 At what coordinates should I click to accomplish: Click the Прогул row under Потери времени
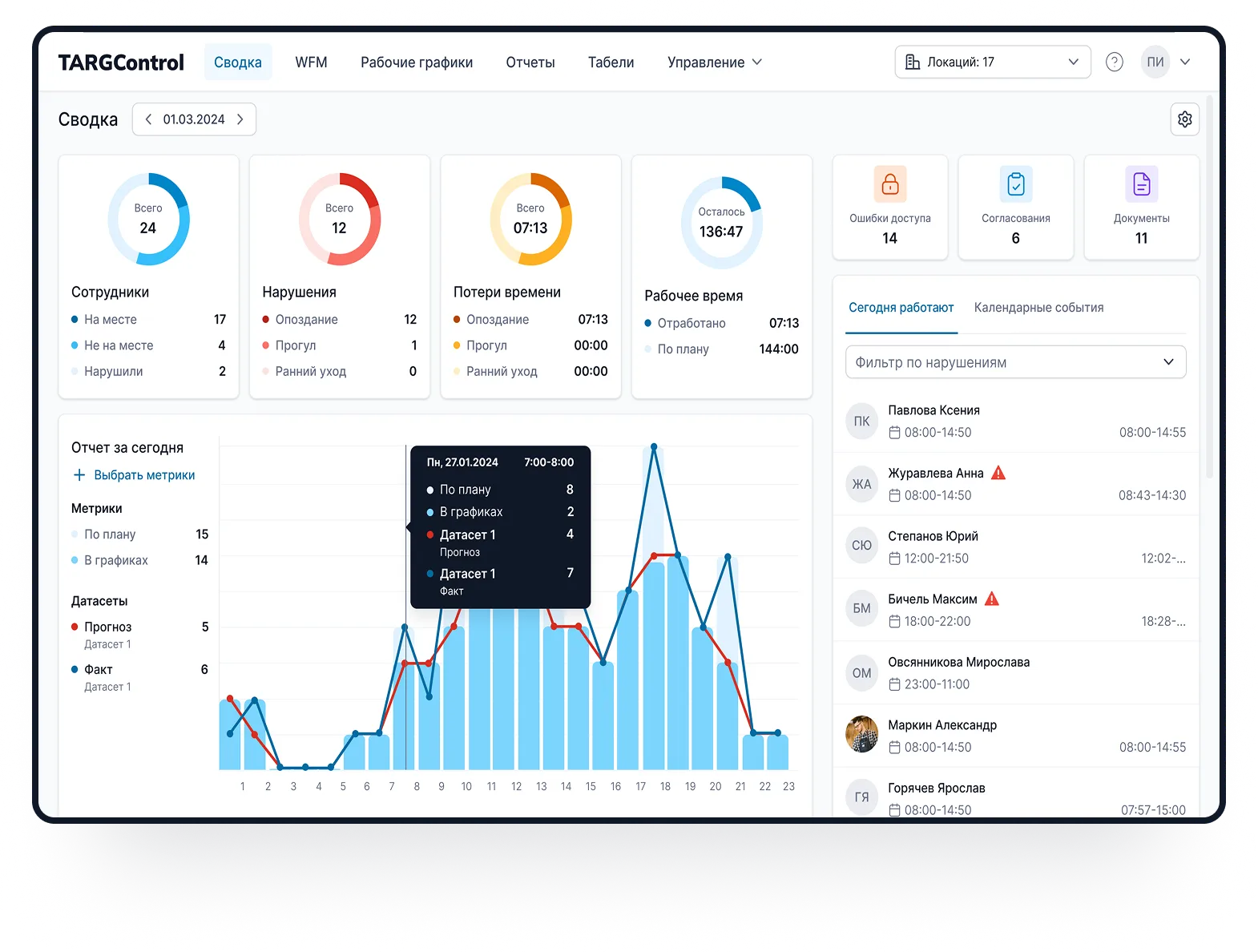point(530,345)
